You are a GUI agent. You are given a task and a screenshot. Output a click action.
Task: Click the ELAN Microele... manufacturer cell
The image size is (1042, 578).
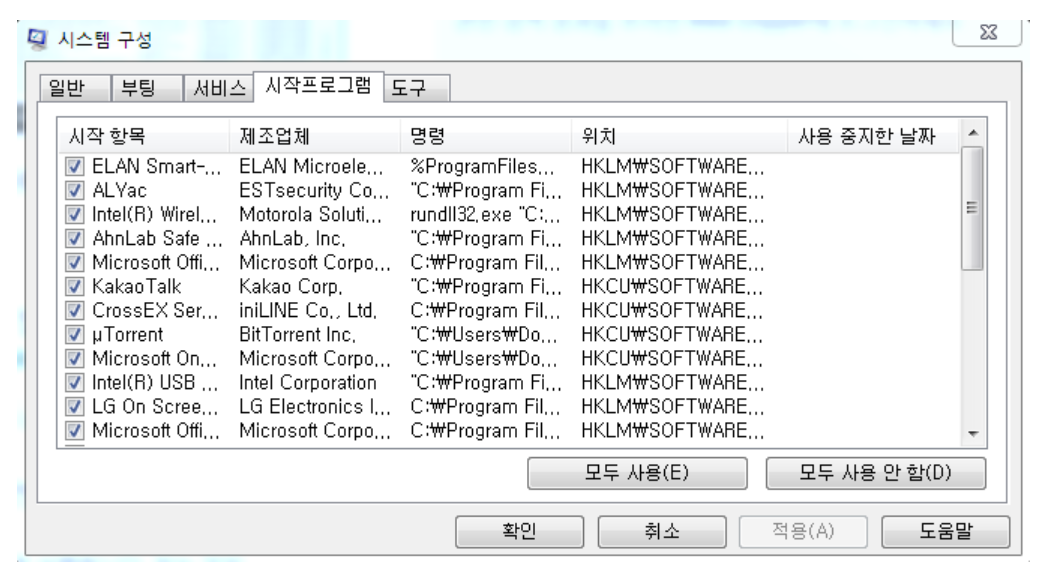click(311, 166)
